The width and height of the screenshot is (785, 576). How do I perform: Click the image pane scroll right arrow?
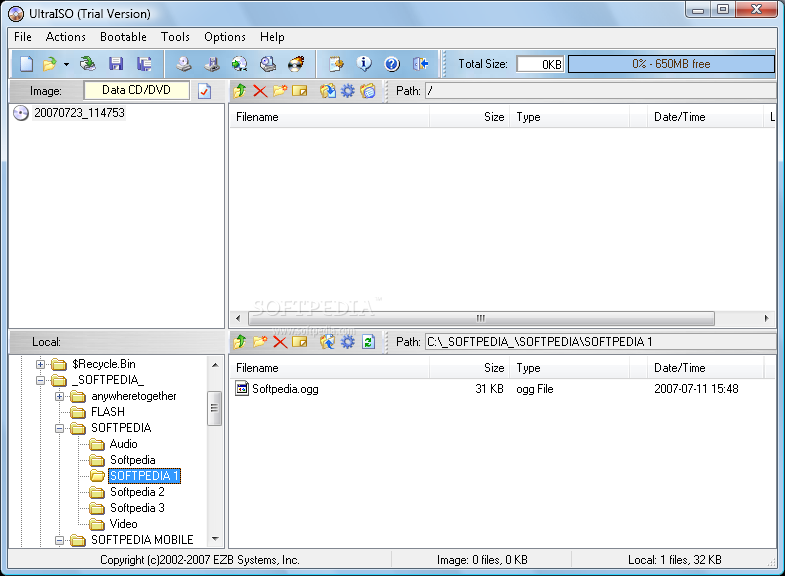[x=766, y=318]
